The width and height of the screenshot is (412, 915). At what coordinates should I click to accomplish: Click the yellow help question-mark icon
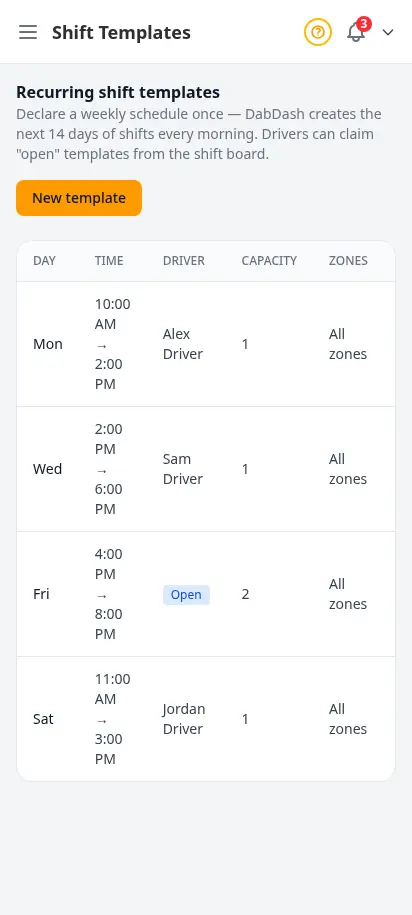(x=317, y=32)
